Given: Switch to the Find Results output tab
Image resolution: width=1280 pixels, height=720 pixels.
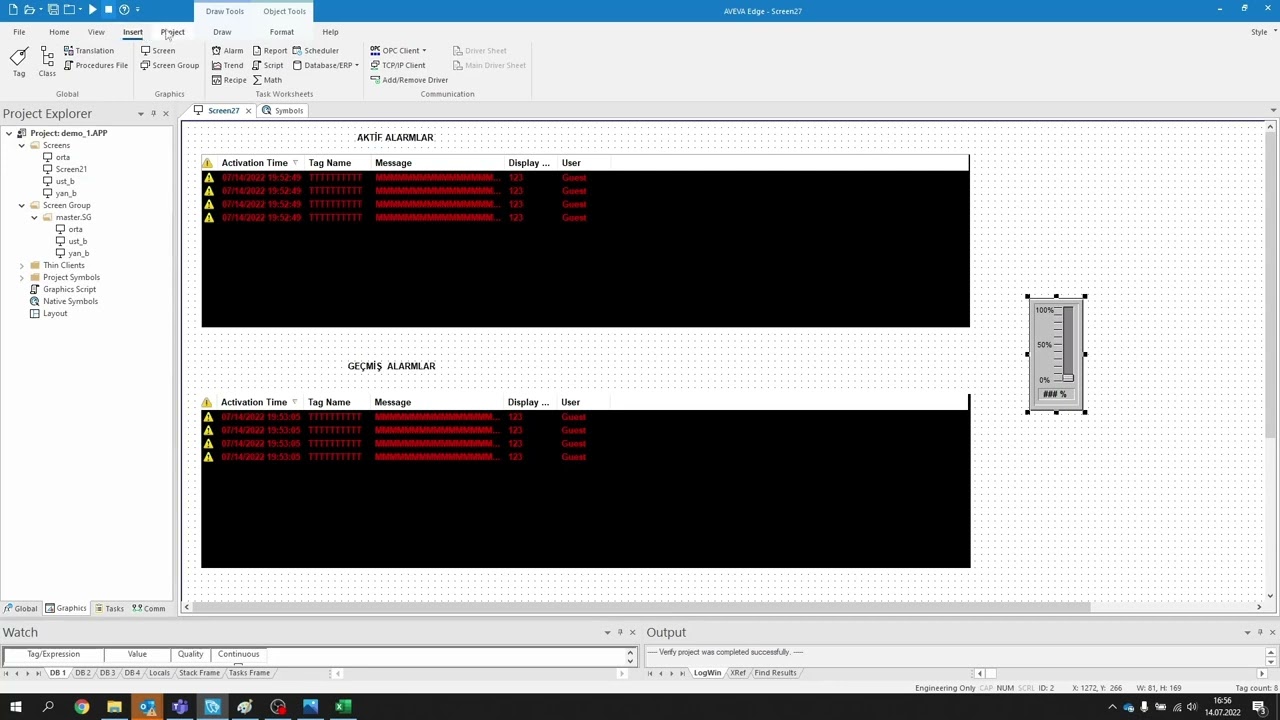Looking at the screenshot, I should point(775,673).
